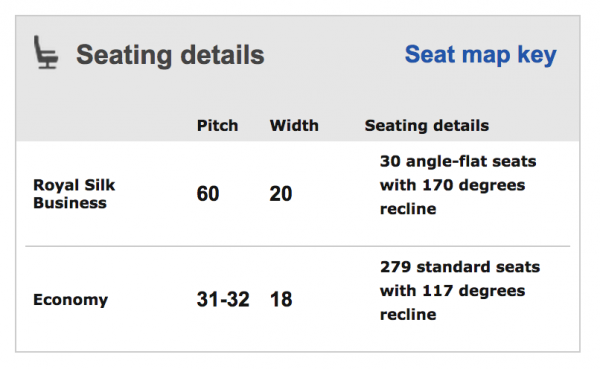Click the Seating details column header
600x369 pixels.
(427, 126)
